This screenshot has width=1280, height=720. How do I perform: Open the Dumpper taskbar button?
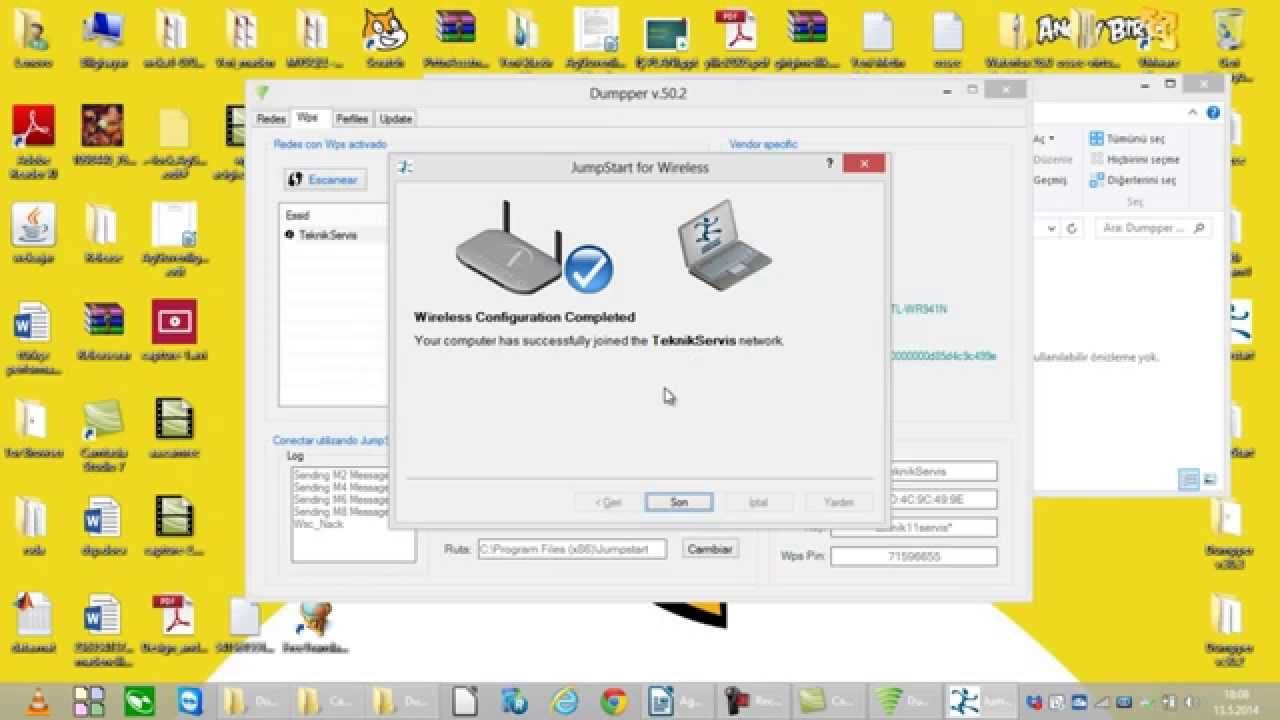pyautogui.click(x=906, y=701)
